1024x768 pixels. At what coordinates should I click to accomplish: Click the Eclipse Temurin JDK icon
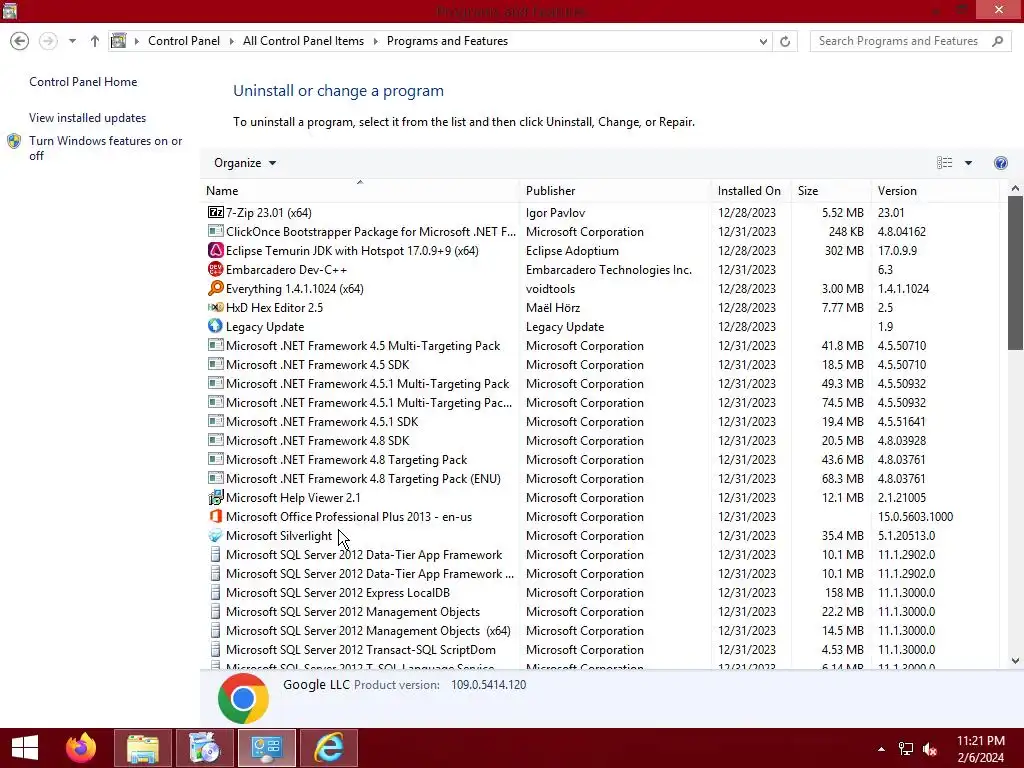coord(215,250)
